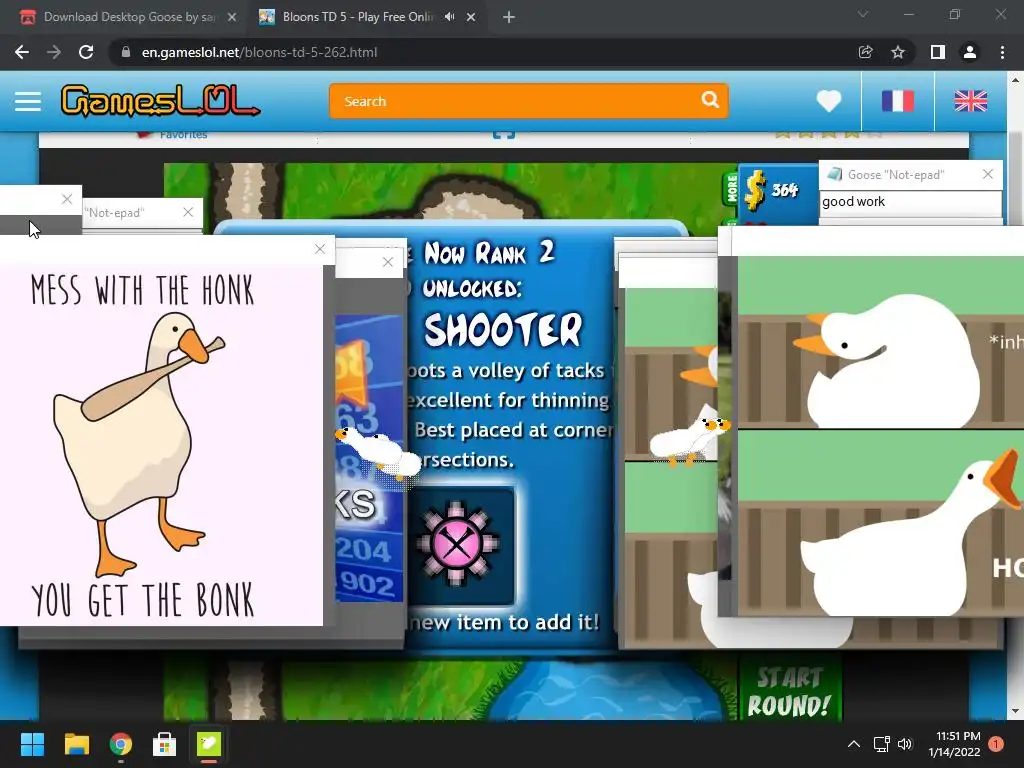Open Microsoft Store from taskbar
This screenshot has width=1024, height=768.
[x=165, y=744]
